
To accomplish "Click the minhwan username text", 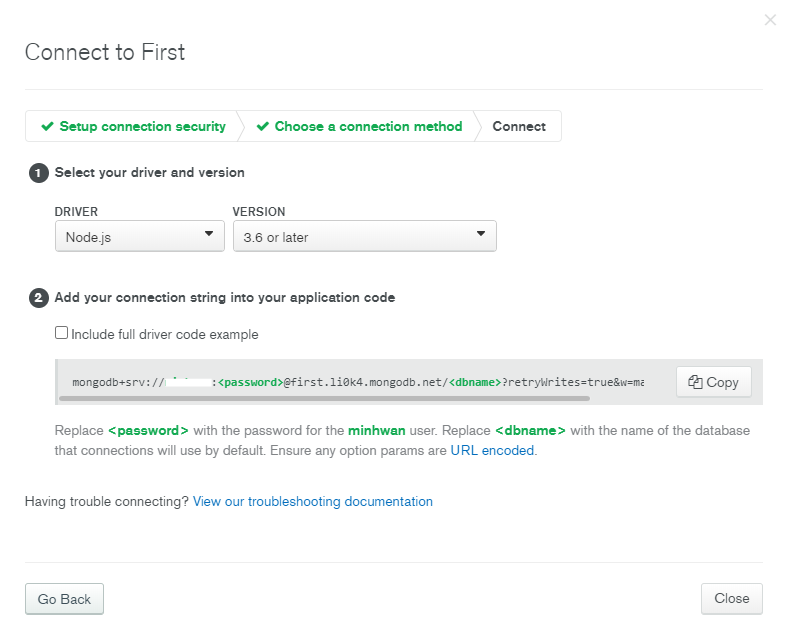I will [x=376, y=431].
